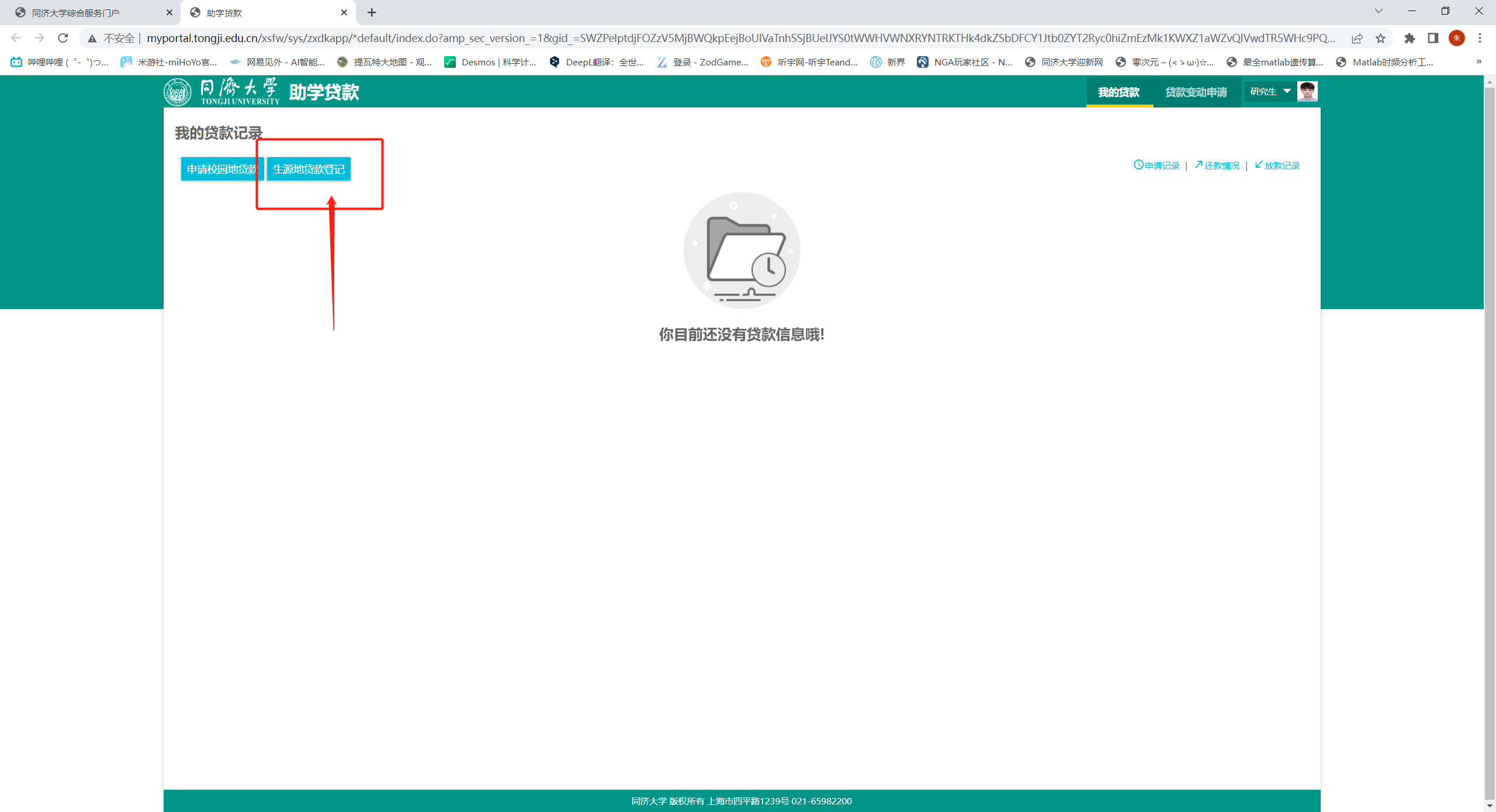Switch to the 贷款变动申请 tab

pyautogui.click(x=1196, y=92)
